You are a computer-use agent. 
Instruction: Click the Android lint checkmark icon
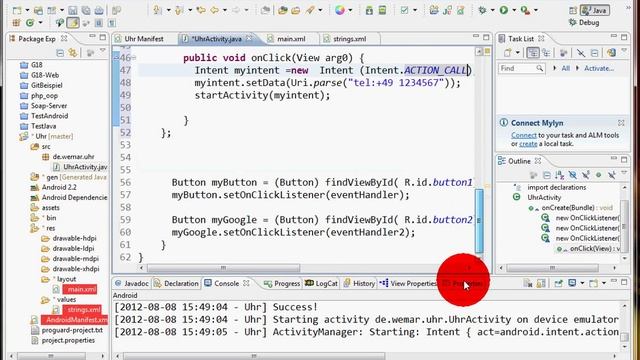(404, 10)
